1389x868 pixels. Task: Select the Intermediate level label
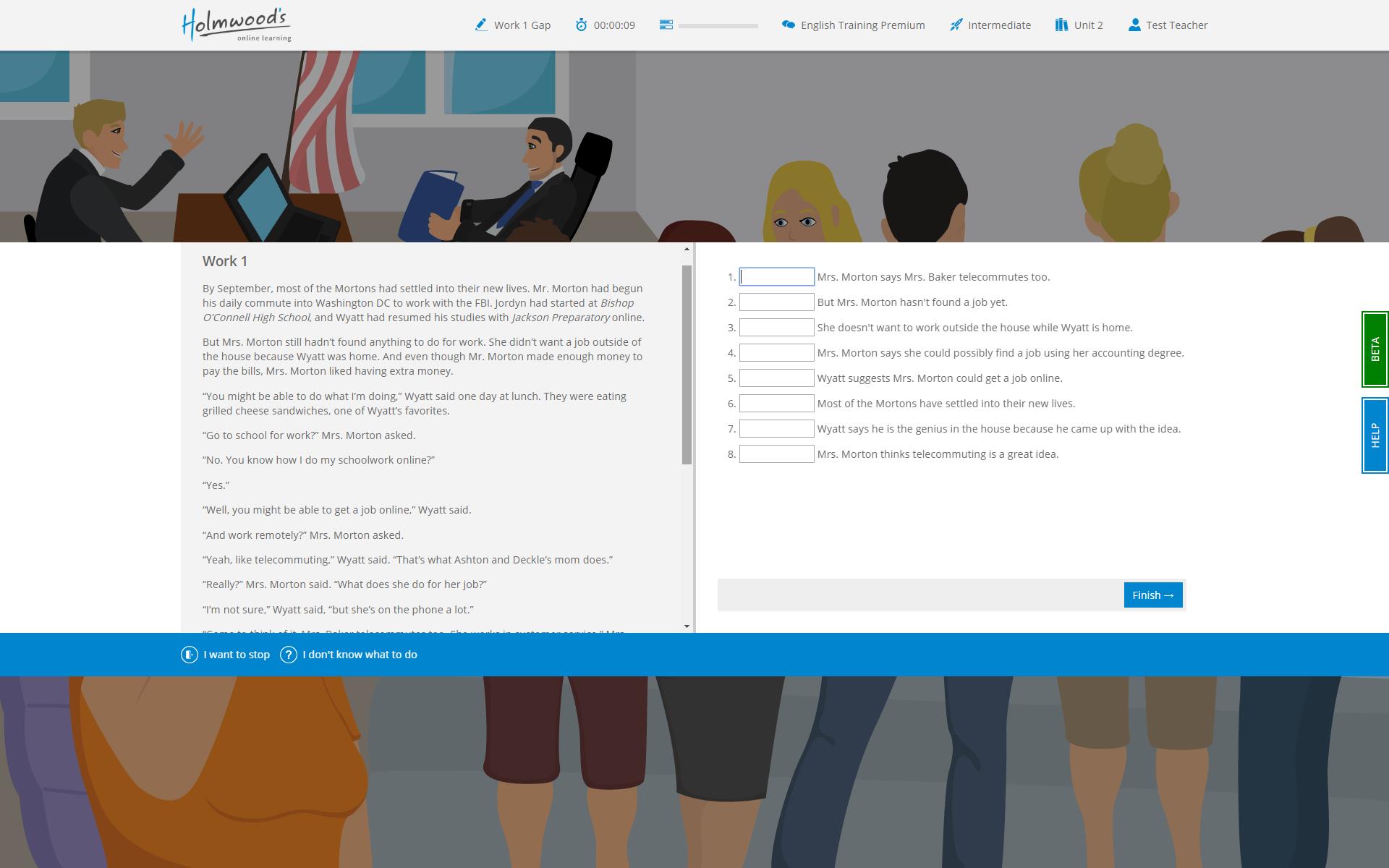coord(999,25)
